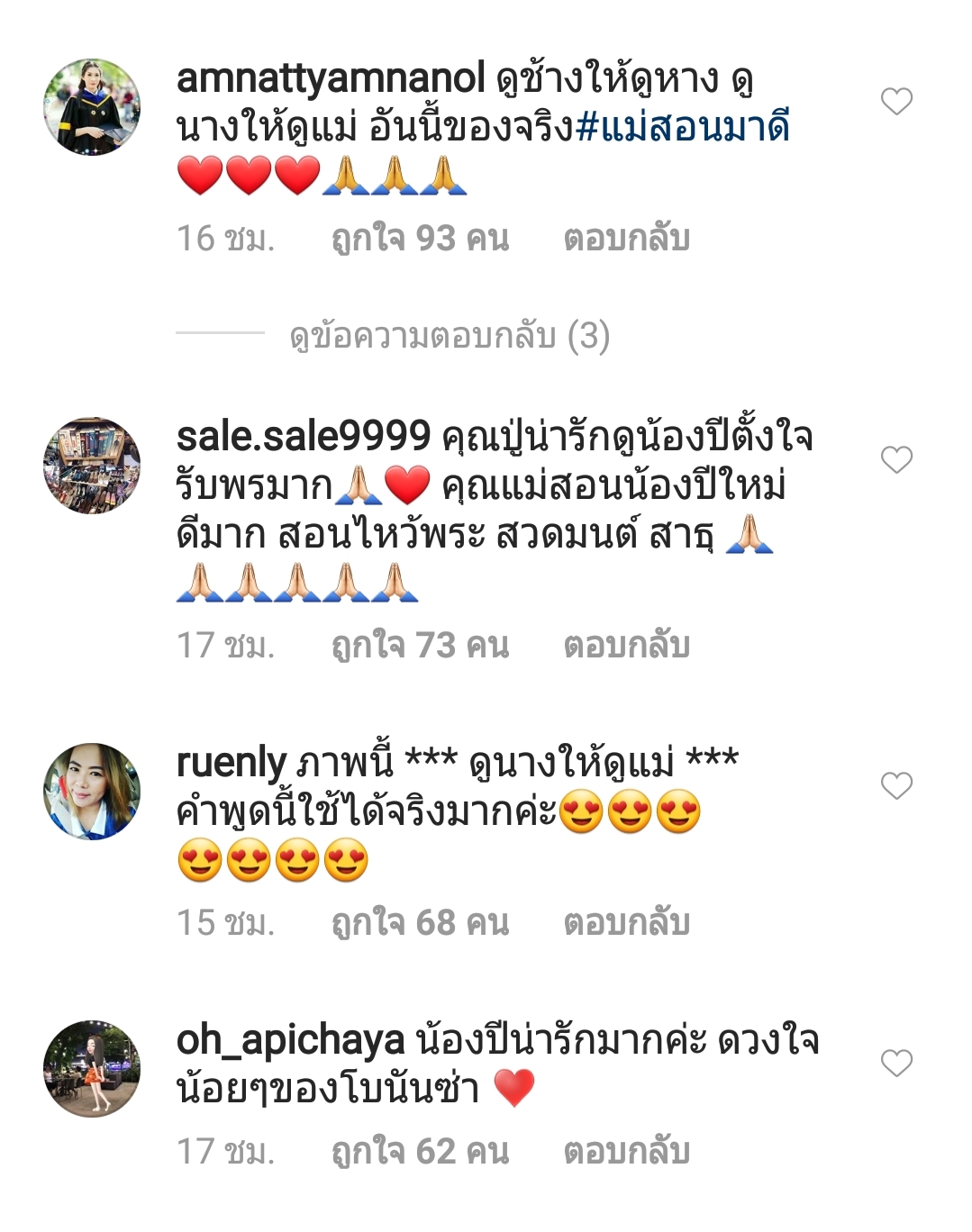This screenshot has width=972, height=1232.
Task: View the 62 likes on oh_apichaya's comment
Action: (421, 1152)
